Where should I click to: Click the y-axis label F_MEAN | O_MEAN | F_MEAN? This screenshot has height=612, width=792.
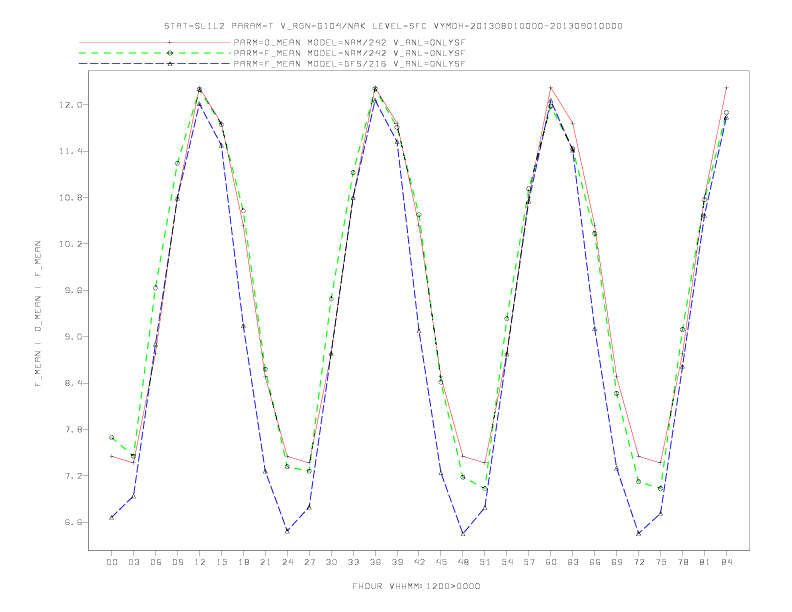(x=38, y=314)
